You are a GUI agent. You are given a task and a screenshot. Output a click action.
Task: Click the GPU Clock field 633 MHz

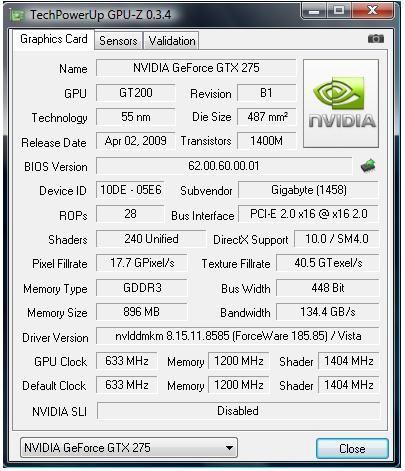[x=127, y=361]
